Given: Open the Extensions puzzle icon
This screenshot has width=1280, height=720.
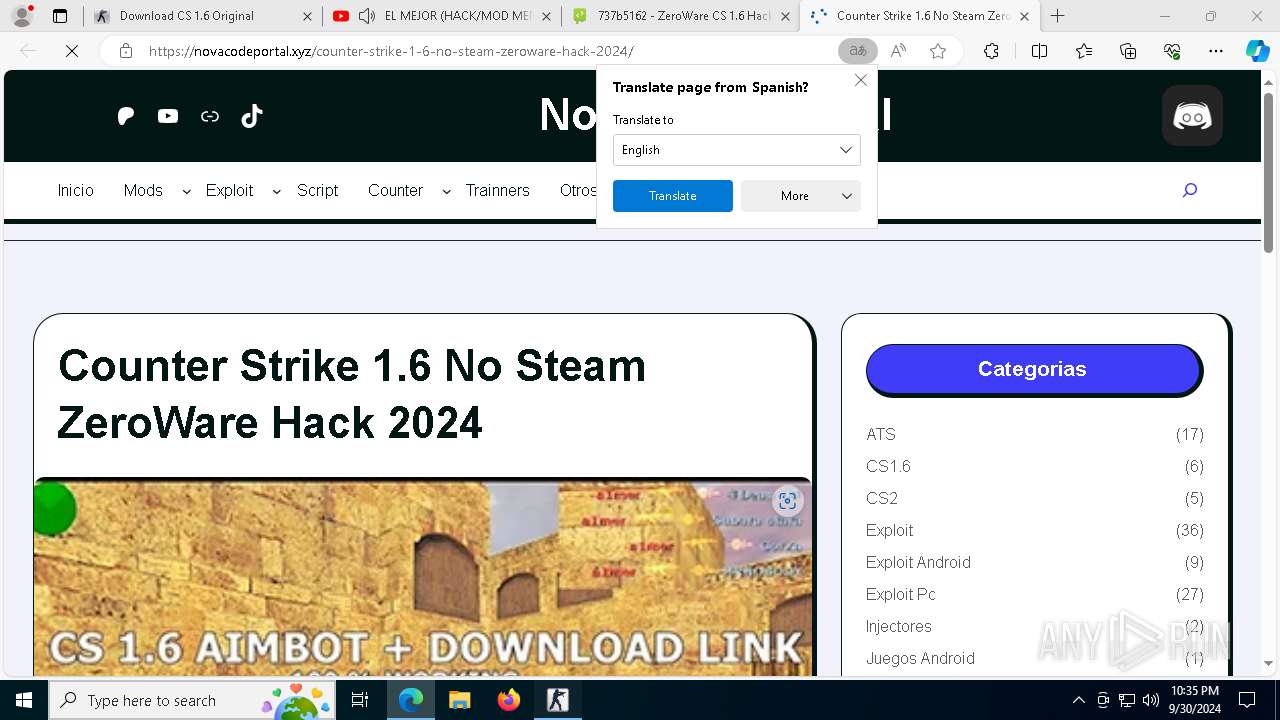Looking at the screenshot, I should (x=991, y=51).
